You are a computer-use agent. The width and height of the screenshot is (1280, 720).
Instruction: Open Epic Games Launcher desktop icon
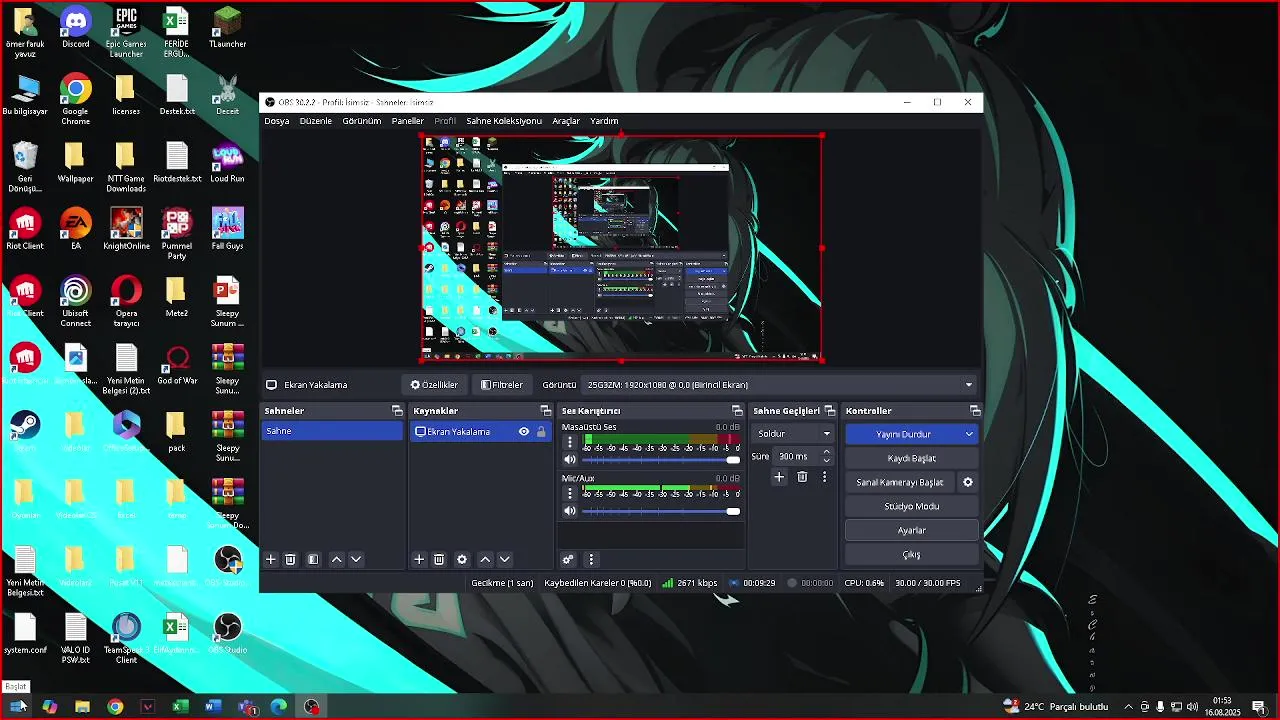[x=126, y=32]
